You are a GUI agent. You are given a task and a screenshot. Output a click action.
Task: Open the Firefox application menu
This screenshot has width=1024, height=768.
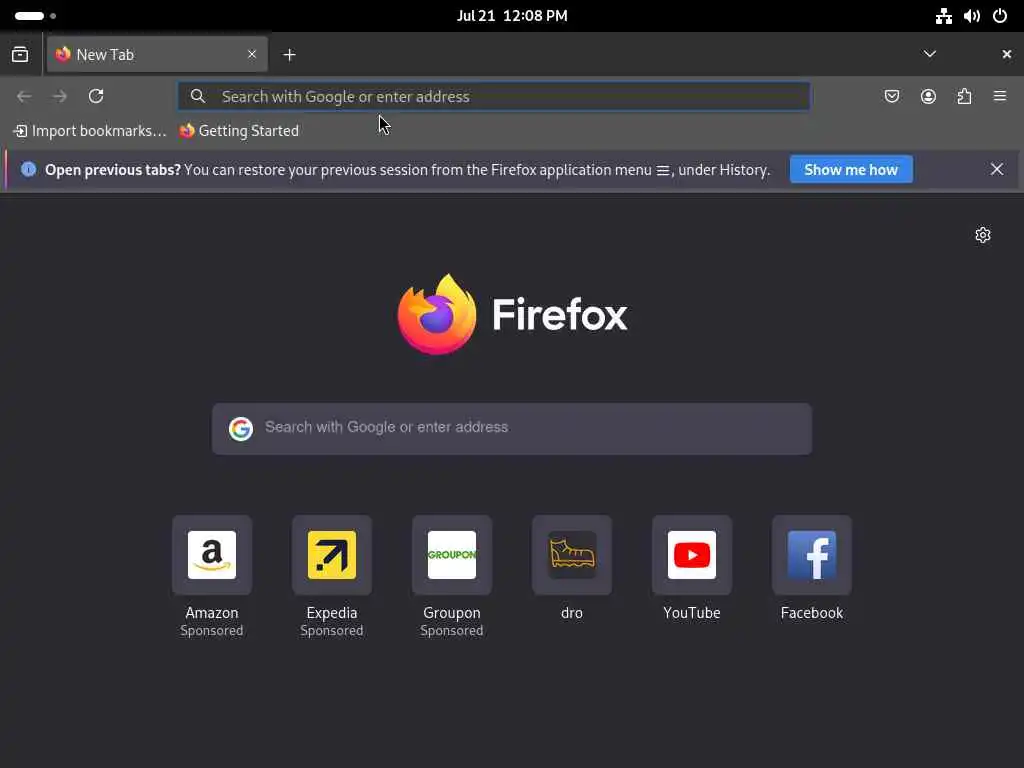point(1000,97)
